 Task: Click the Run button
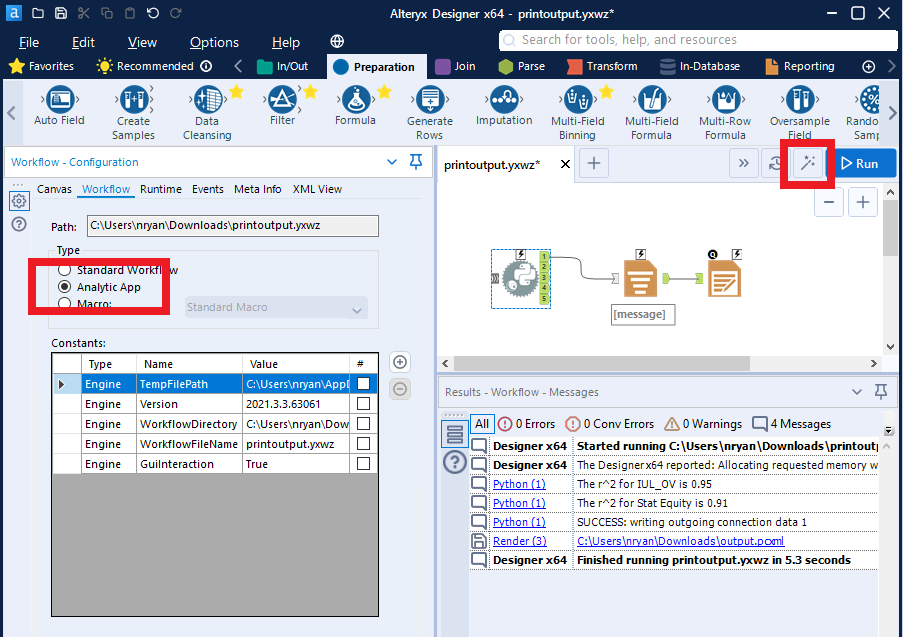[867, 164]
